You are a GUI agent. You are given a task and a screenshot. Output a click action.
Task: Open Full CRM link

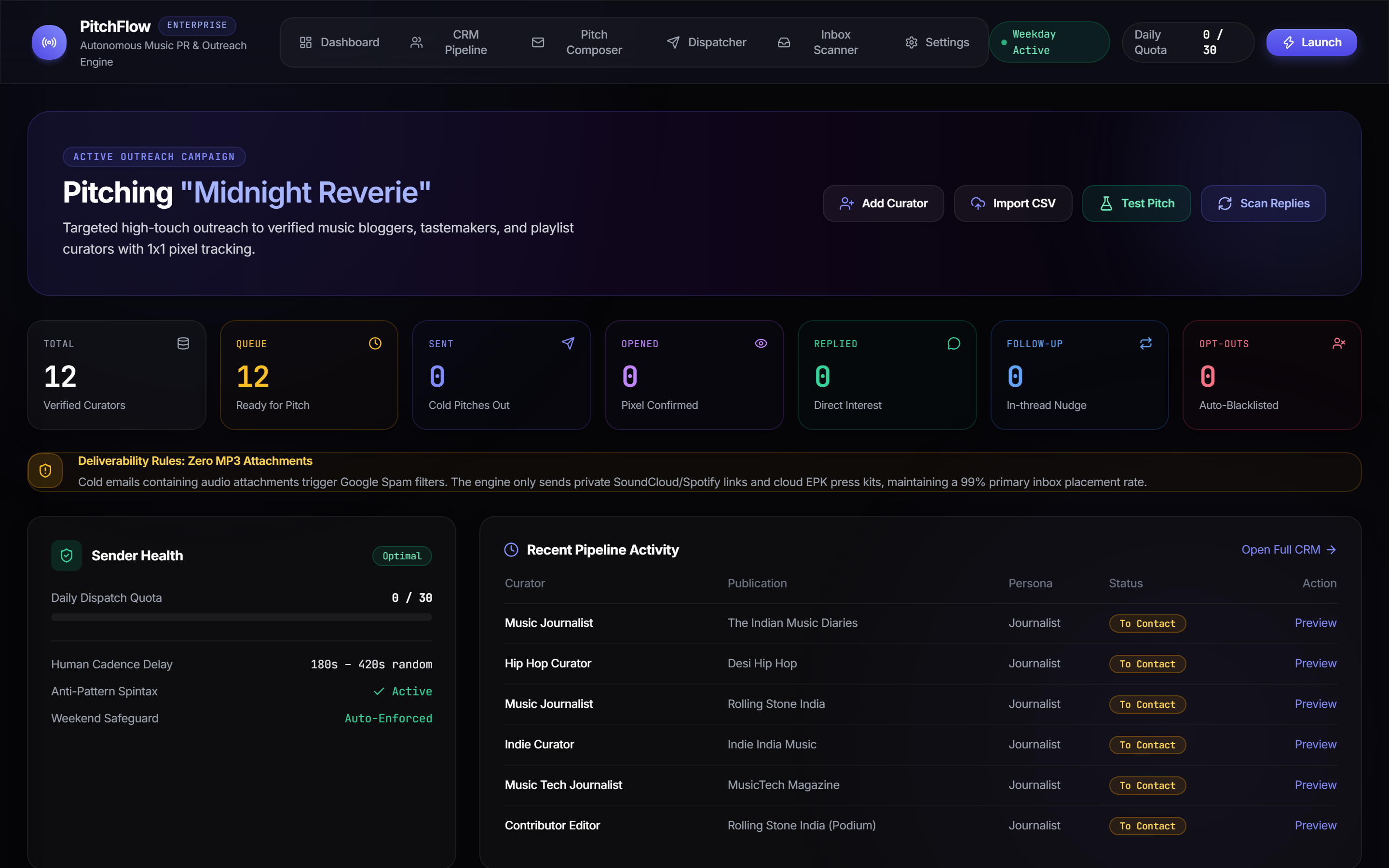tap(1289, 549)
